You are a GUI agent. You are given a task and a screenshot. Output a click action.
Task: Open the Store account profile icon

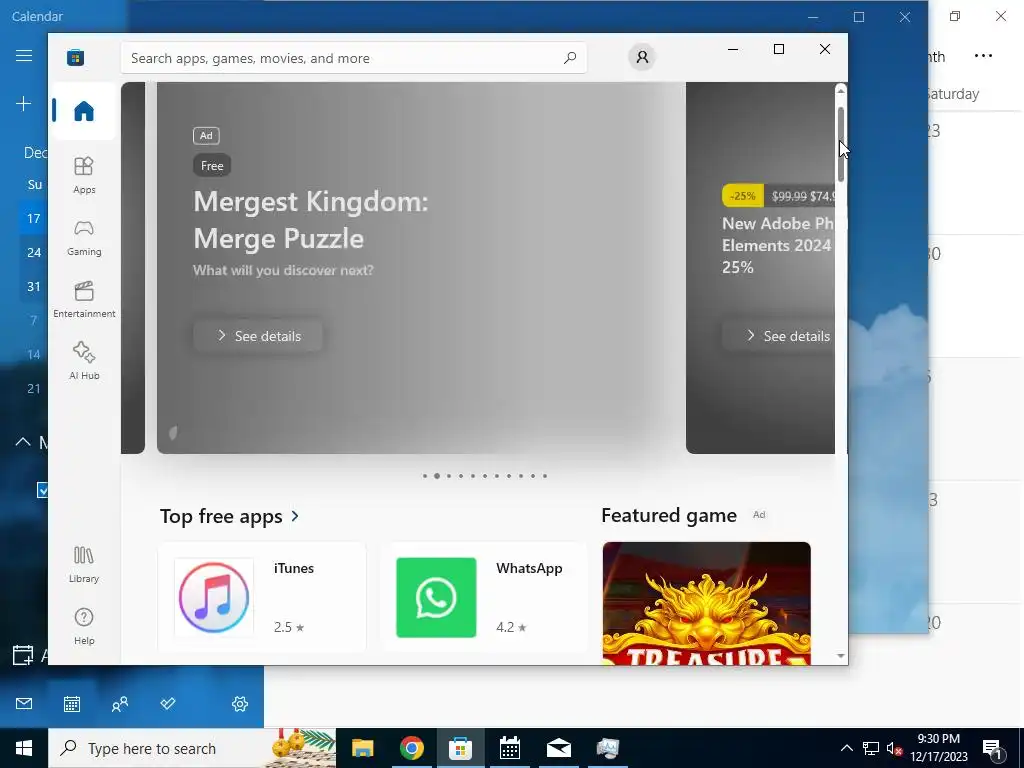pos(642,57)
